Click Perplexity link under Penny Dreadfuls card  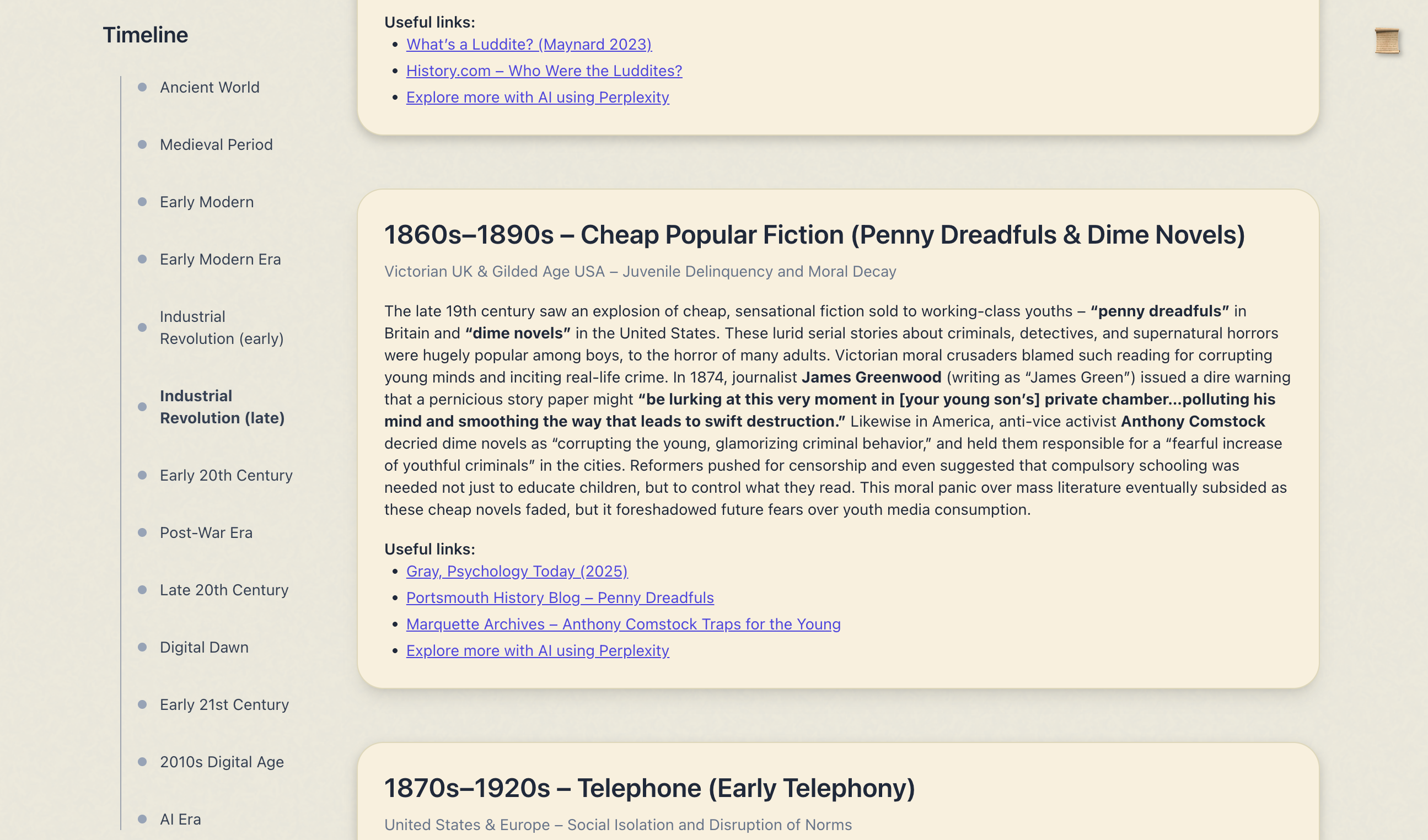click(x=537, y=650)
